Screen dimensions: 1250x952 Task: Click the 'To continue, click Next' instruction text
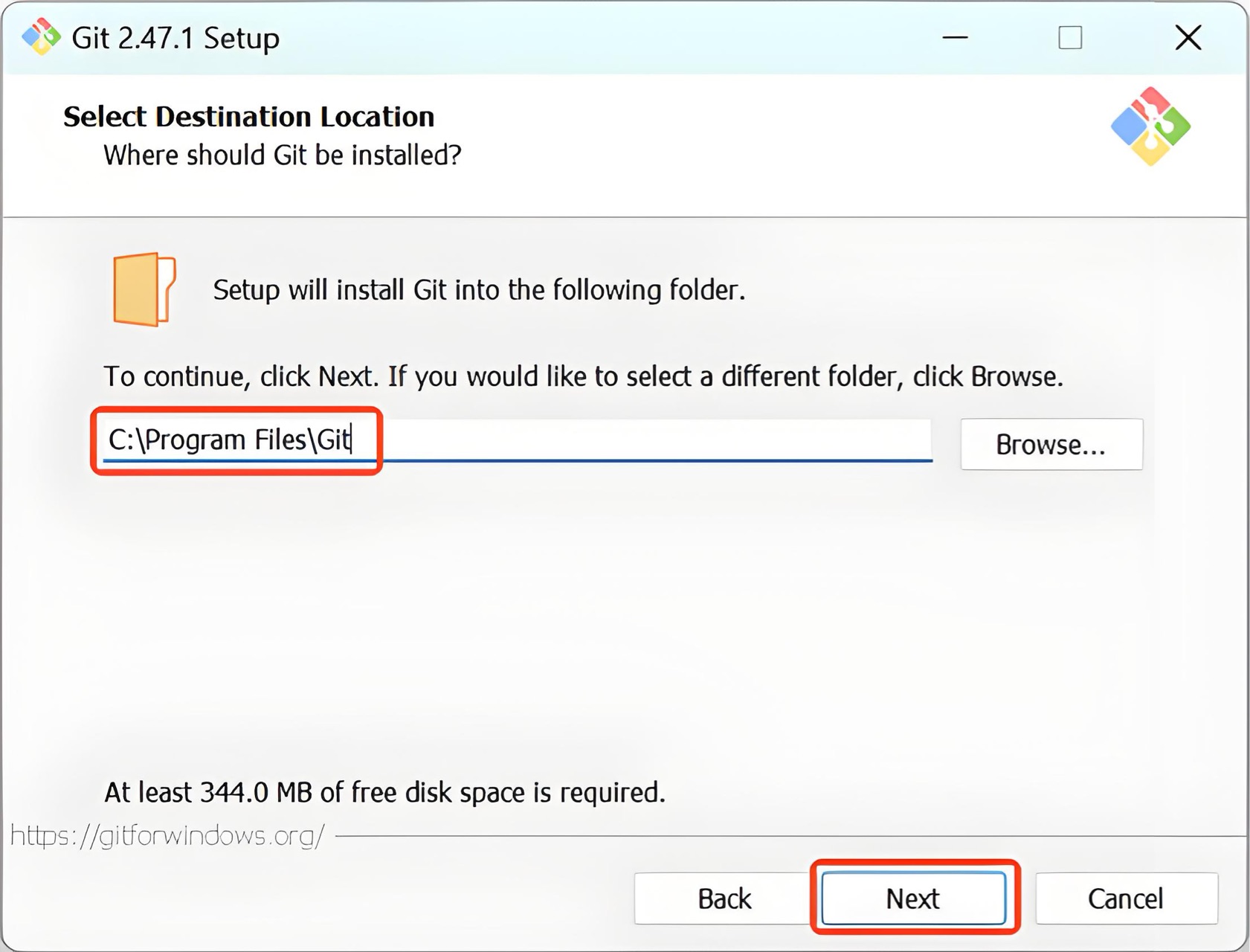point(583,376)
